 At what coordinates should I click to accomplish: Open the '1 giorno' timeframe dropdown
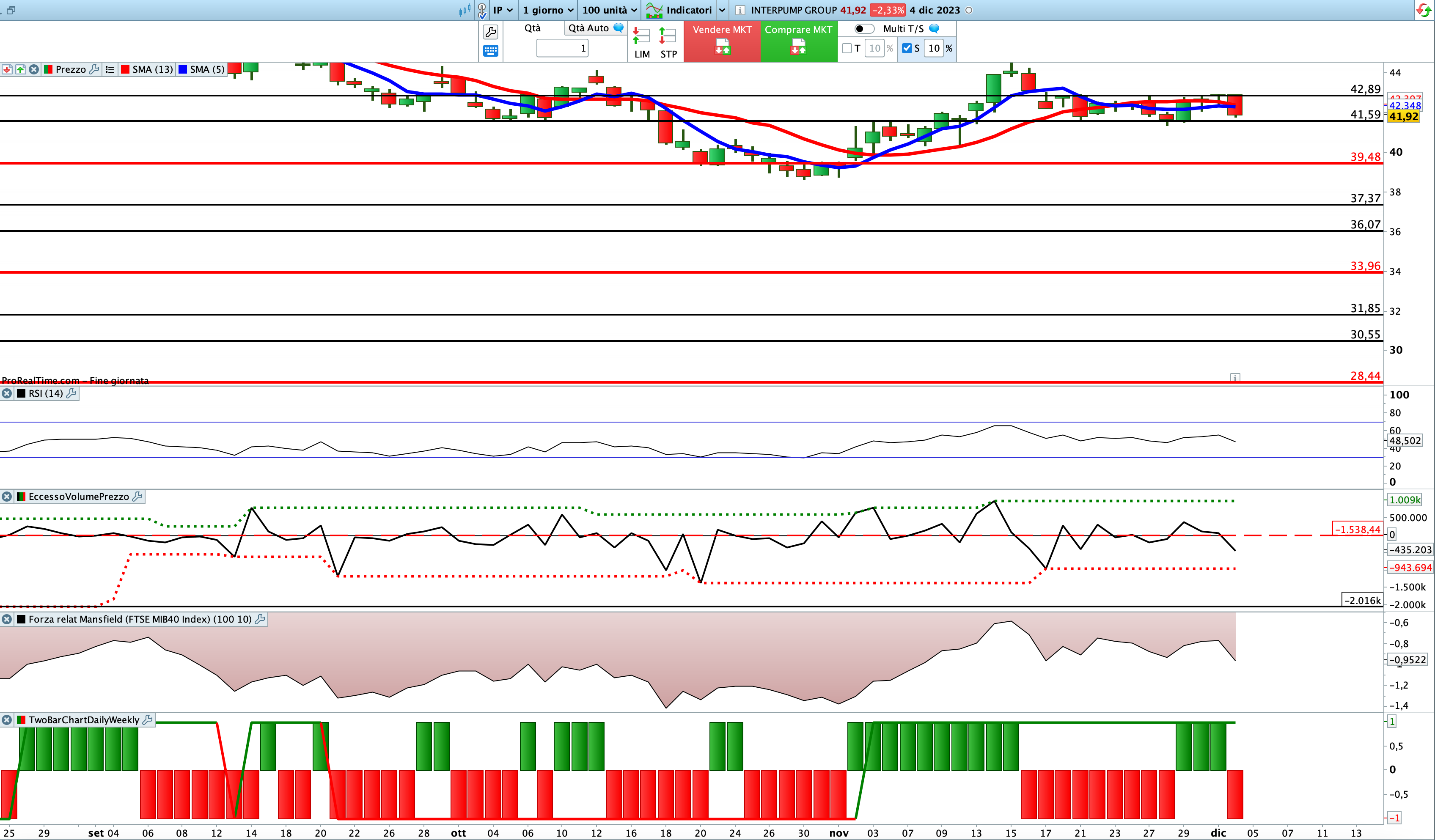coord(548,10)
